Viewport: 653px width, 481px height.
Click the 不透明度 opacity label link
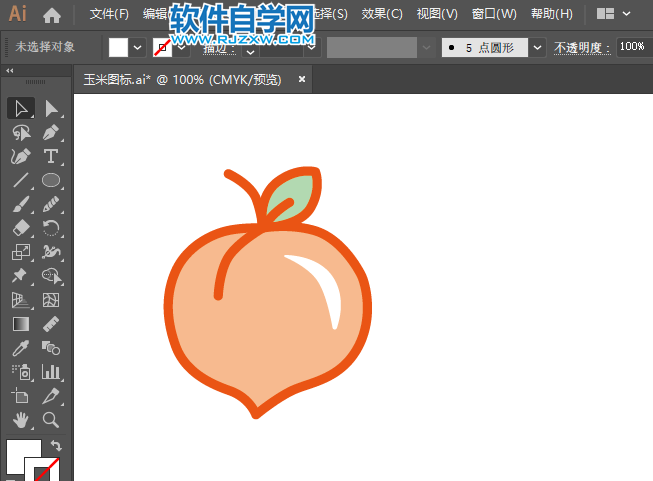click(582, 47)
